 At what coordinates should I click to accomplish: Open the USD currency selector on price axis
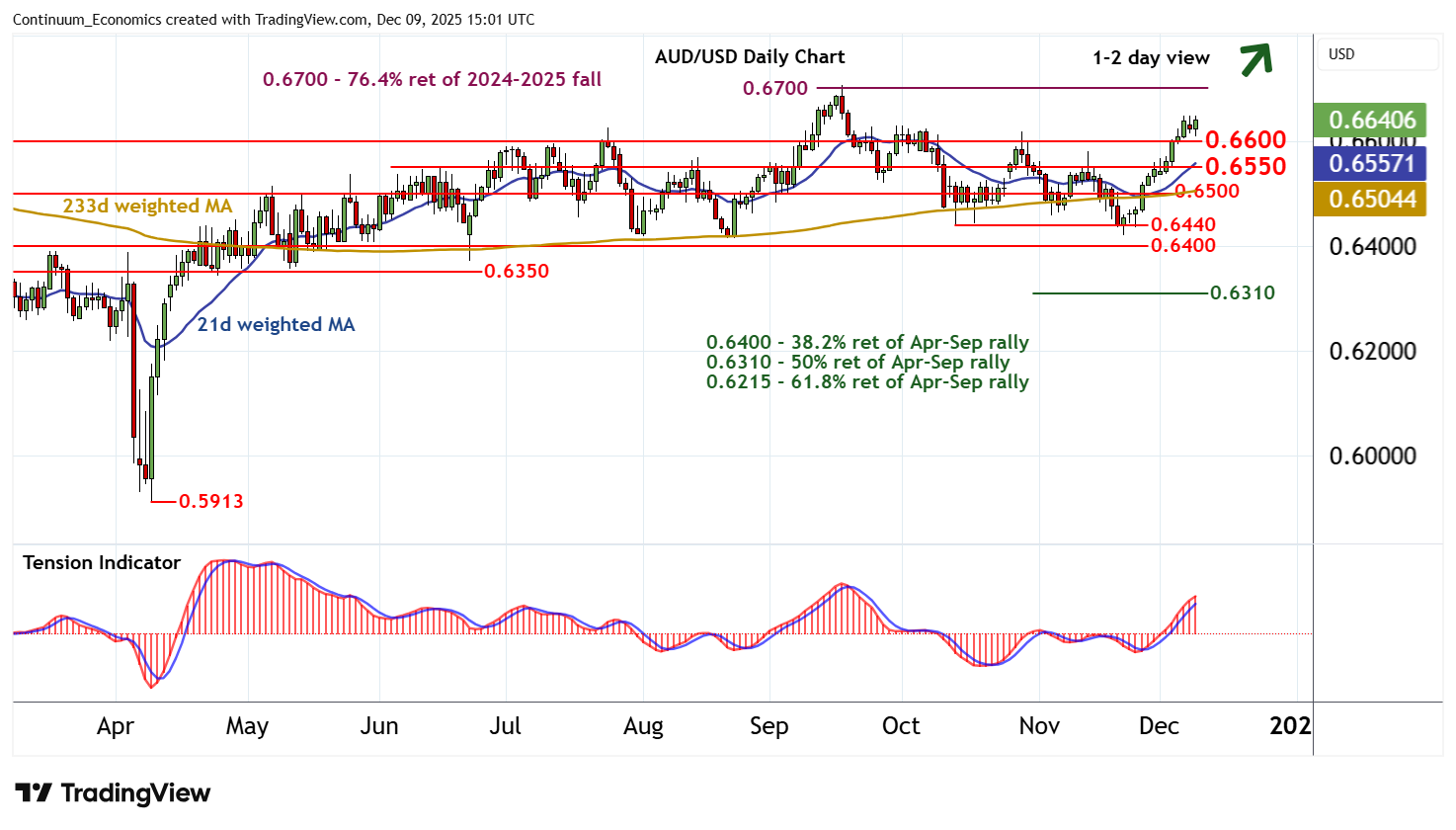click(1377, 54)
